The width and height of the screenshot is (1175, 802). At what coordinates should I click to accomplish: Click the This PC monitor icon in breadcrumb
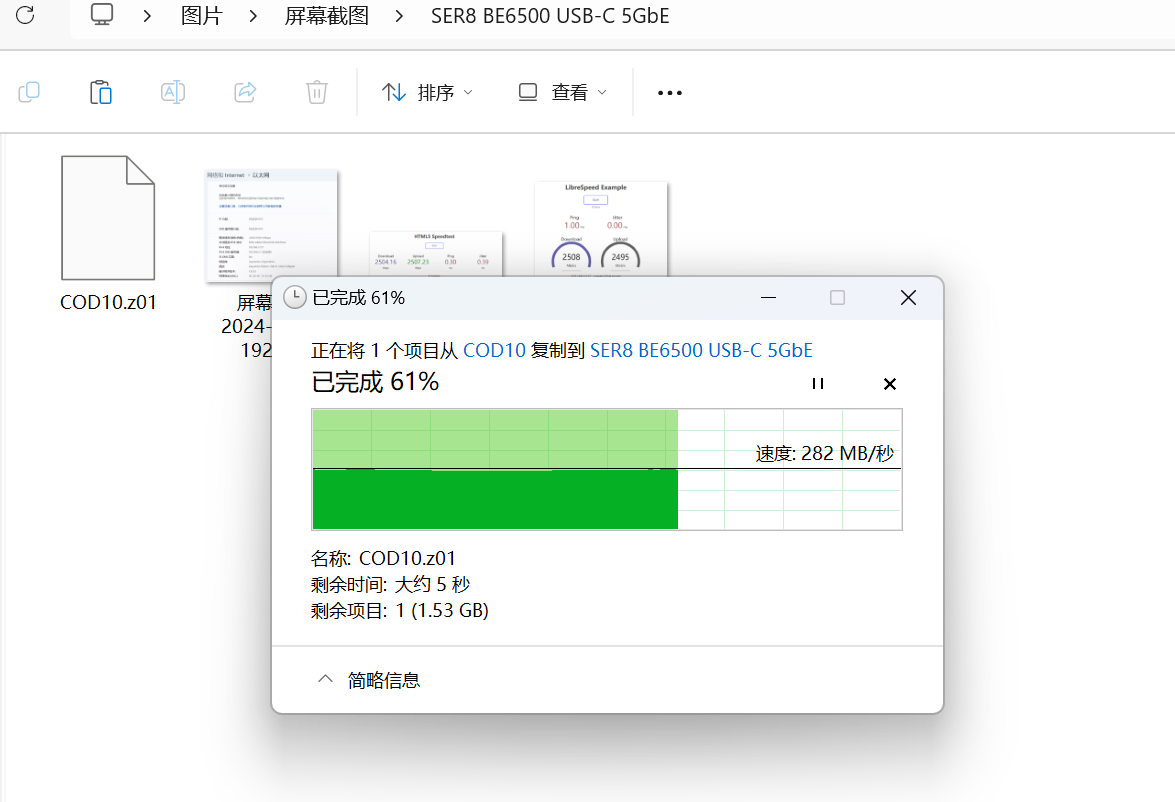click(102, 14)
